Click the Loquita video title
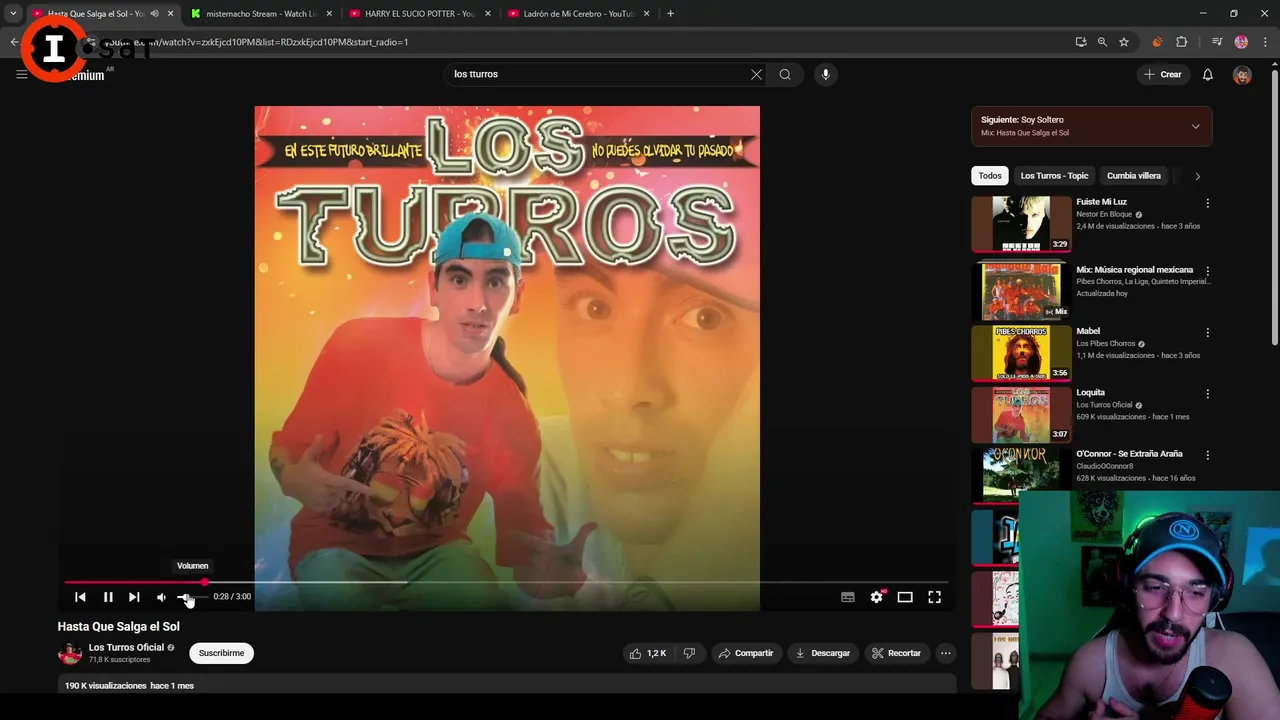1280x720 pixels. tap(1090, 392)
